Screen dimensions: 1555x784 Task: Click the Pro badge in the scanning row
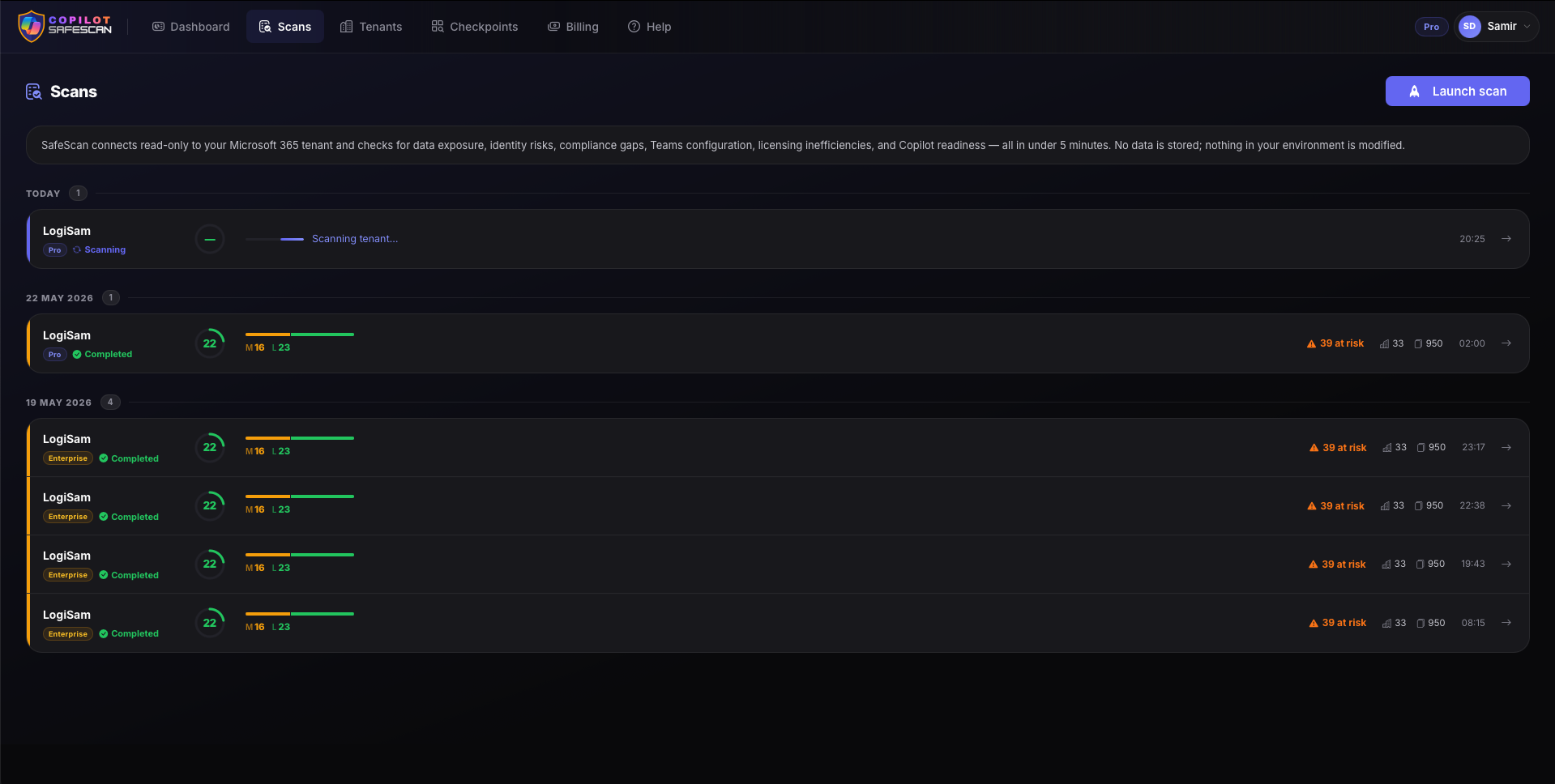[54, 250]
